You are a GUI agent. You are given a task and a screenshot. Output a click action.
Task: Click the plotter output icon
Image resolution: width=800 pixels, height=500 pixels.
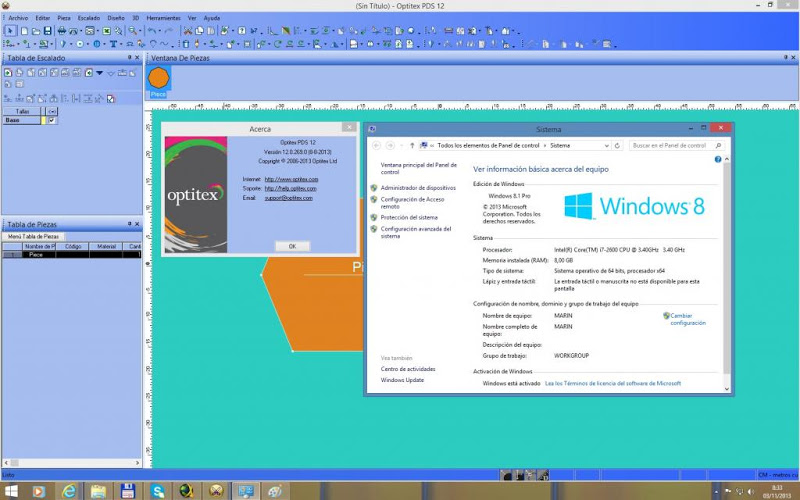pyautogui.click(x=73, y=31)
